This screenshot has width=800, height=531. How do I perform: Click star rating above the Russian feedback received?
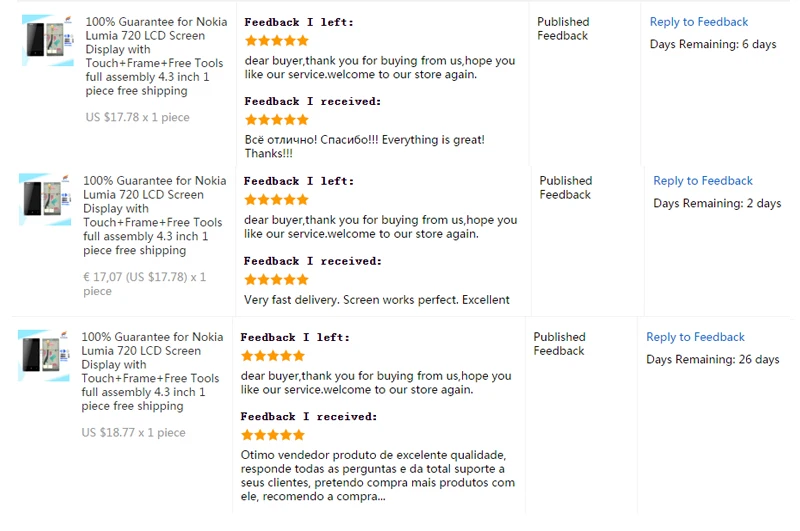point(277,120)
